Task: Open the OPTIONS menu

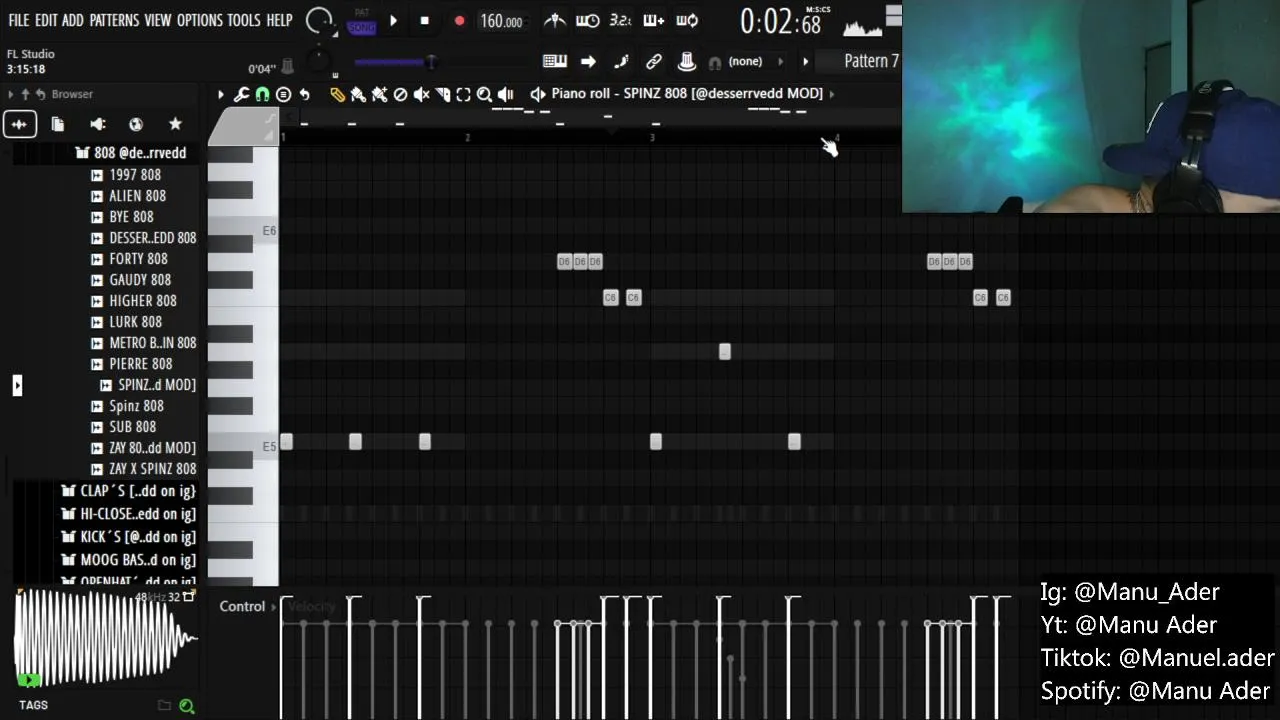Action: pos(200,20)
